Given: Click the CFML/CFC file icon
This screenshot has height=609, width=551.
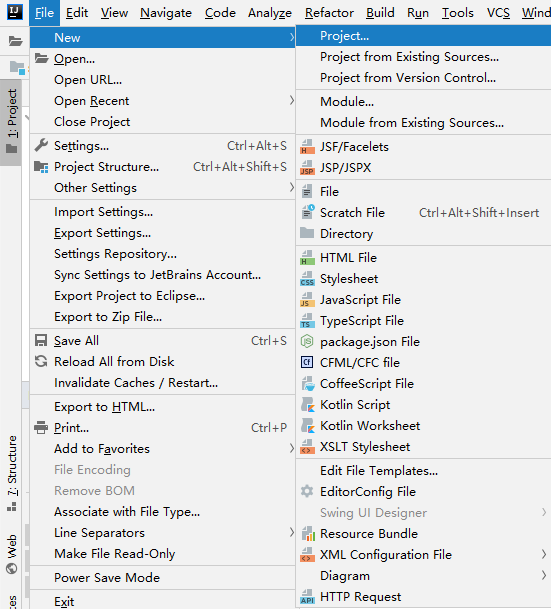Looking at the screenshot, I should tap(307, 362).
